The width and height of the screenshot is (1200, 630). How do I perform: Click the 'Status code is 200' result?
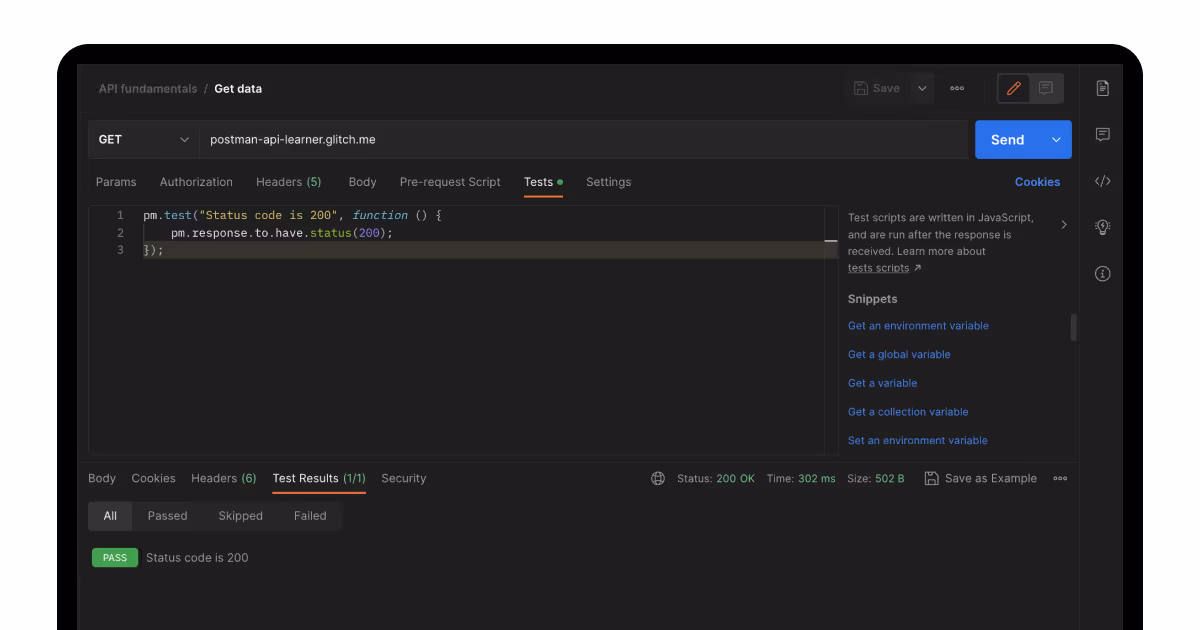pyautogui.click(x=197, y=558)
